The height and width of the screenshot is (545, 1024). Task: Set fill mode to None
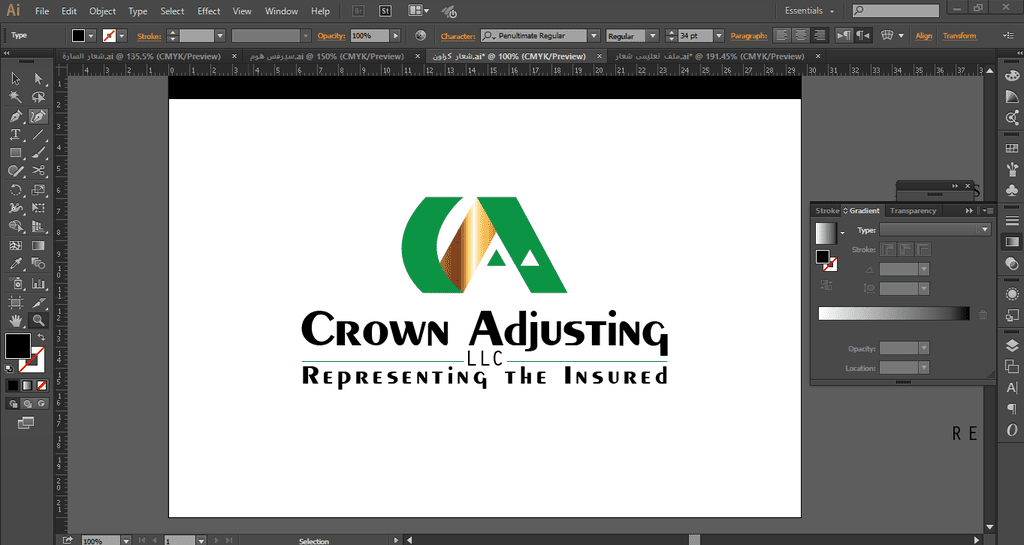[x=41, y=386]
